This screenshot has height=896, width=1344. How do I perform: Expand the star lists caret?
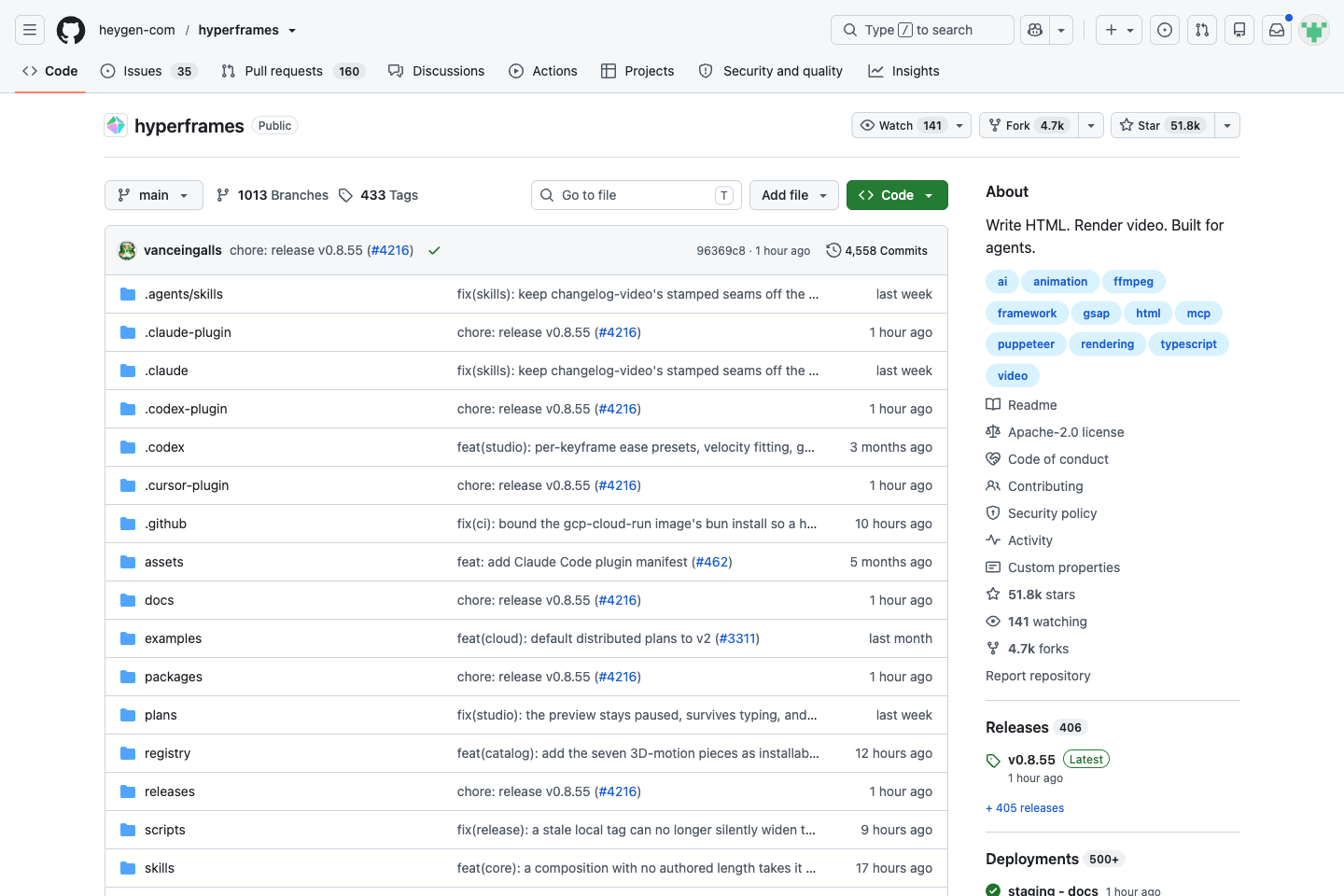click(x=1227, y=125)
